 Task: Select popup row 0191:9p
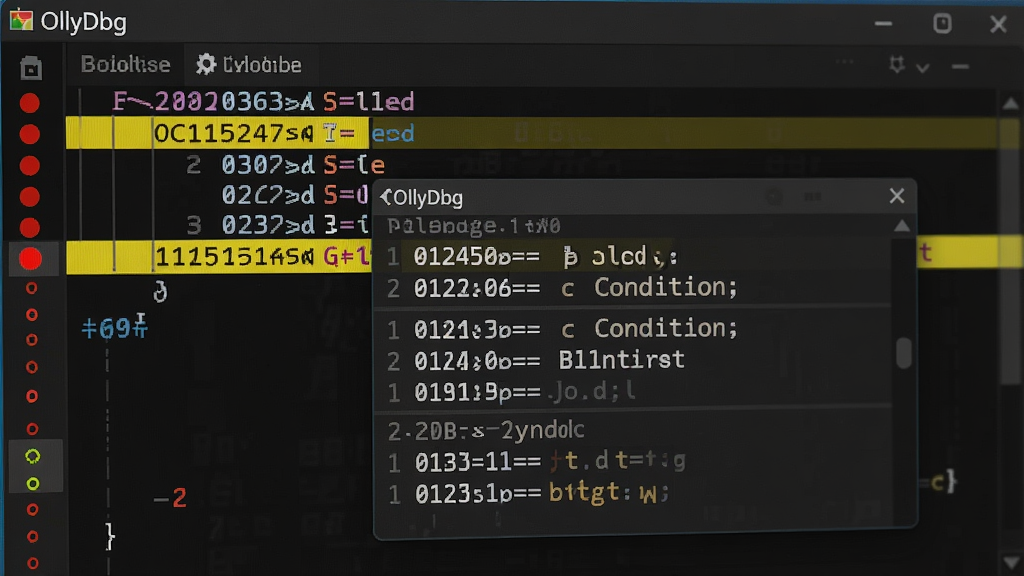632,392
